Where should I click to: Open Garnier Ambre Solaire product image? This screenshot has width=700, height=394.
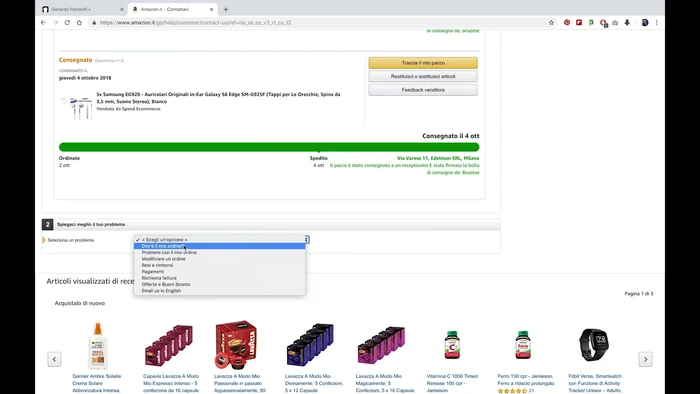[97, 345]
